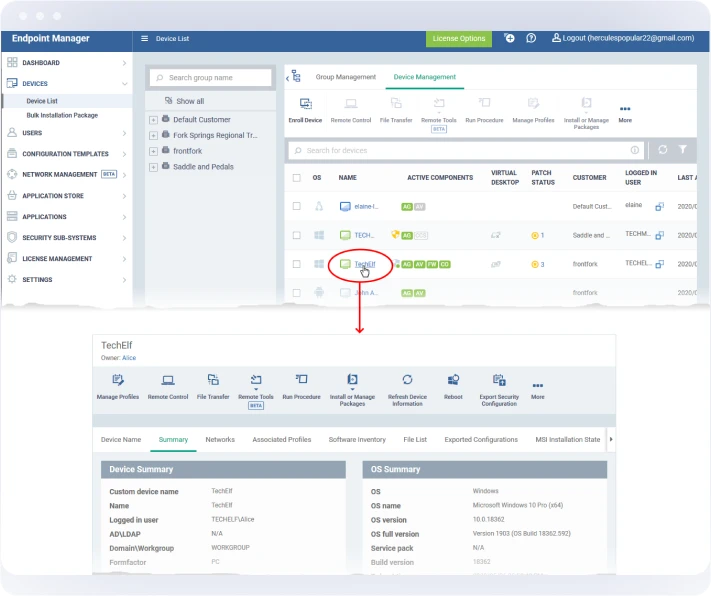
Task: Open Export Security Configuration
Action: click(498, 380)
